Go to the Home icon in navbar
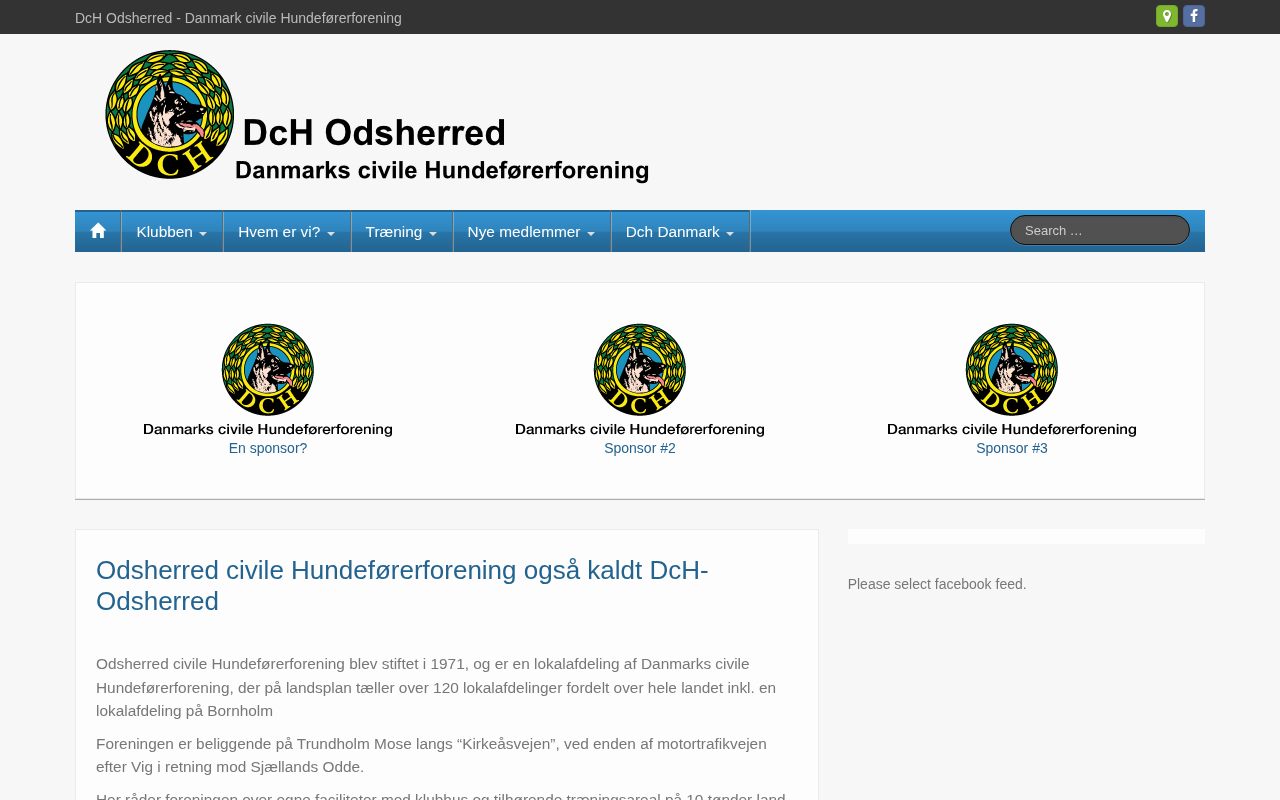 98,231
